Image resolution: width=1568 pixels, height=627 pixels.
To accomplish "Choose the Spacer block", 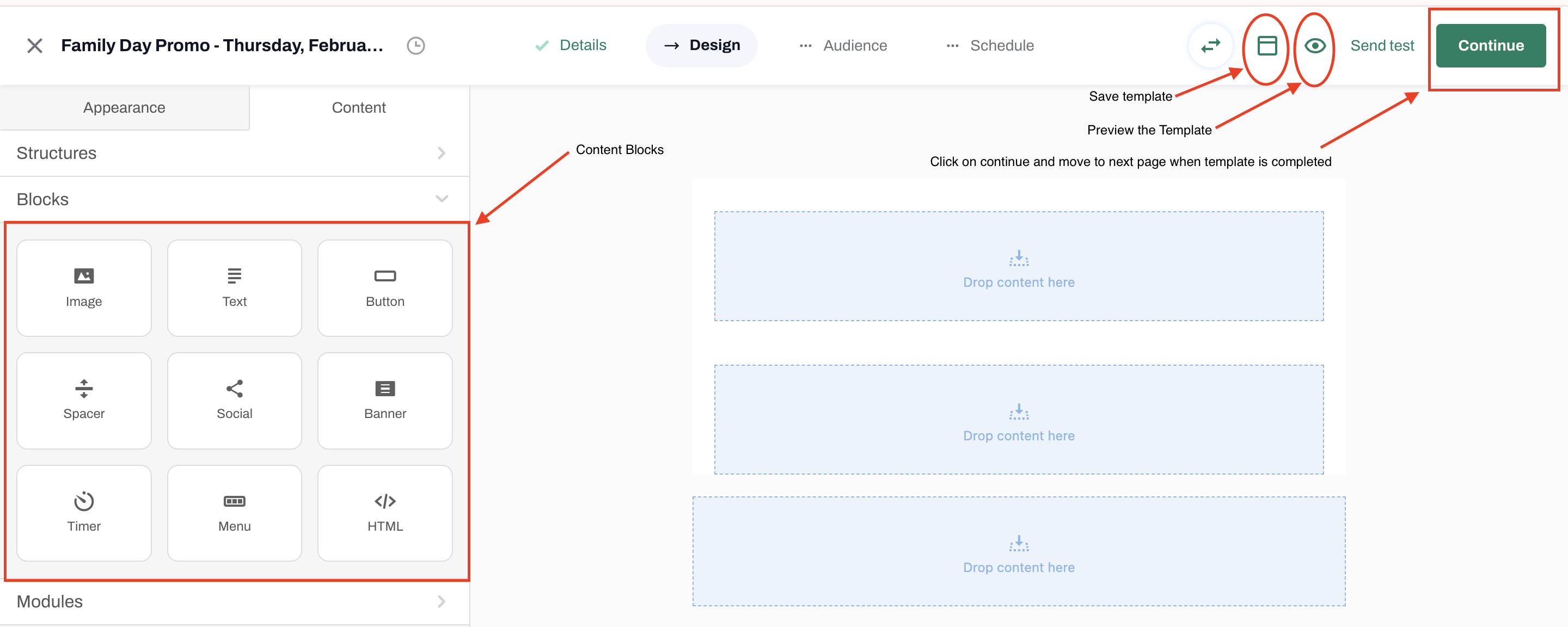I will click(84, 400).
